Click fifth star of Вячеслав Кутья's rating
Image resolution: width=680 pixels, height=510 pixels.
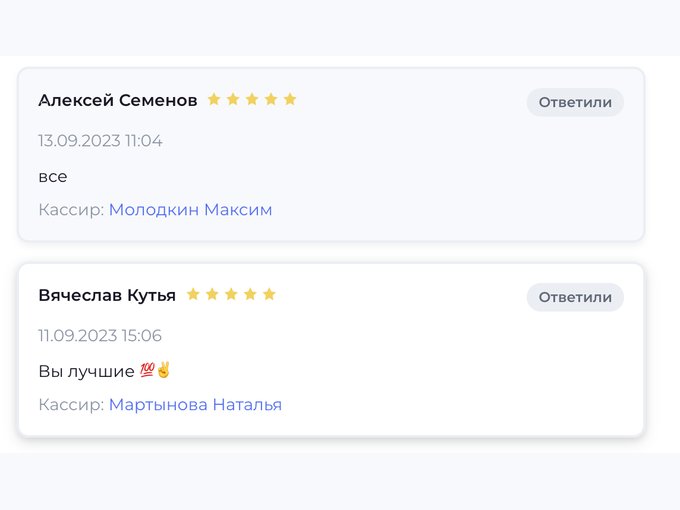pyautogui.click(x=269, y=294)
